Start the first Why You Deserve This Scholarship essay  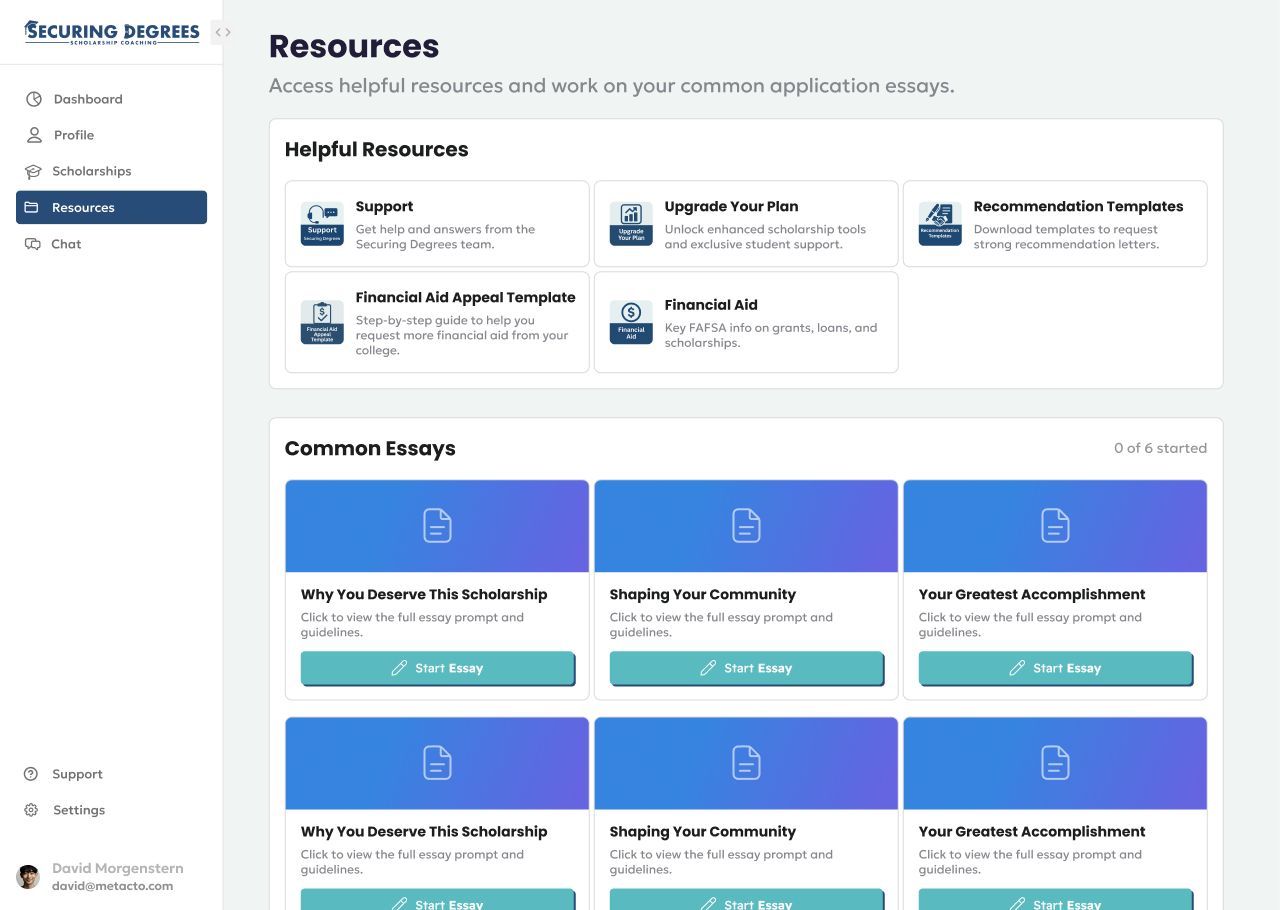click(437, 668)
